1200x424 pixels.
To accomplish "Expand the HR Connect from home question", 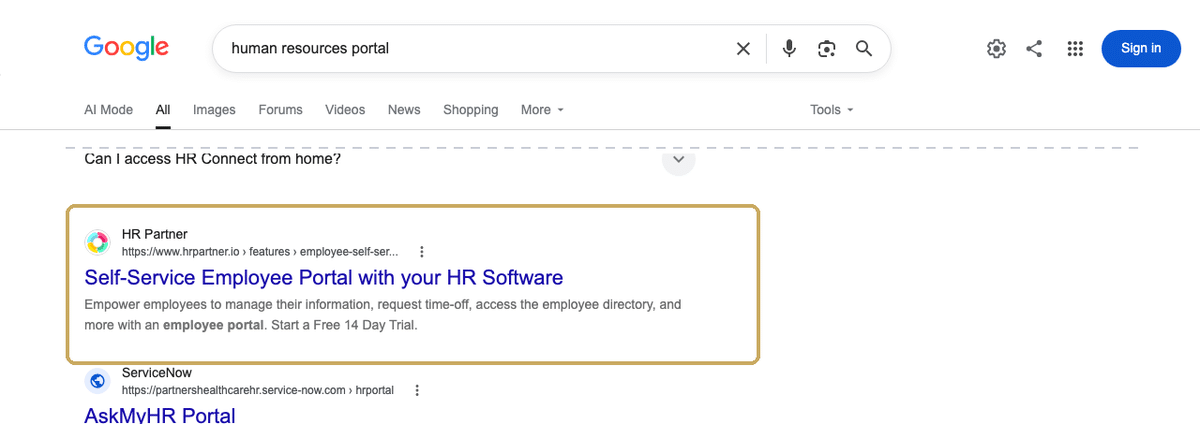I will 678,159.
